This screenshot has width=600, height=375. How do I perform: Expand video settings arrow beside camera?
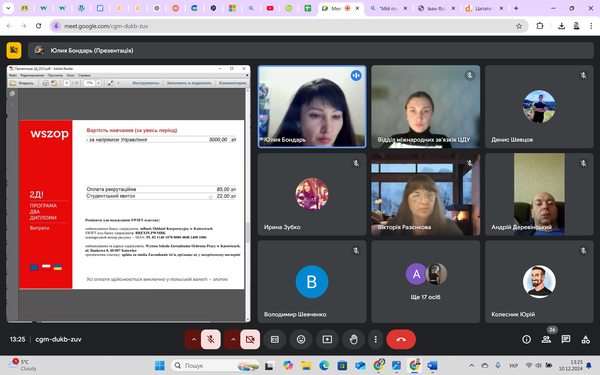[x=233, y=339]
